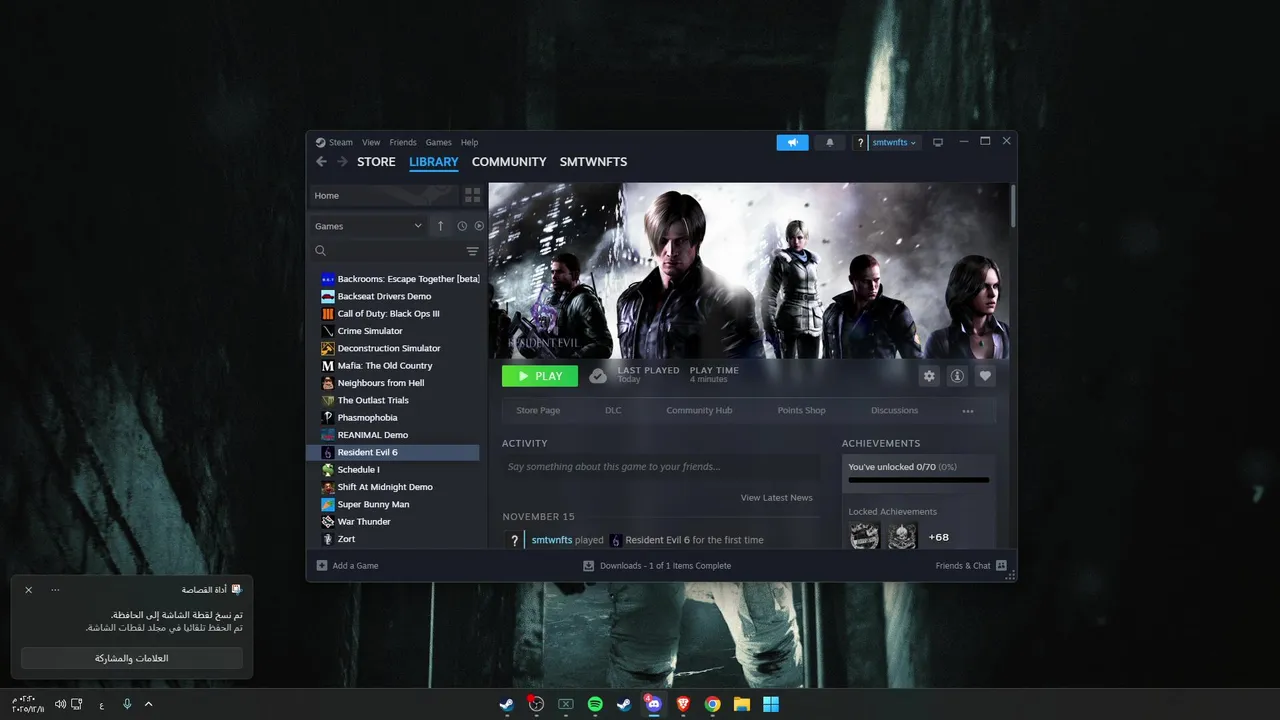Open Spotify from the taskbar

595,704
